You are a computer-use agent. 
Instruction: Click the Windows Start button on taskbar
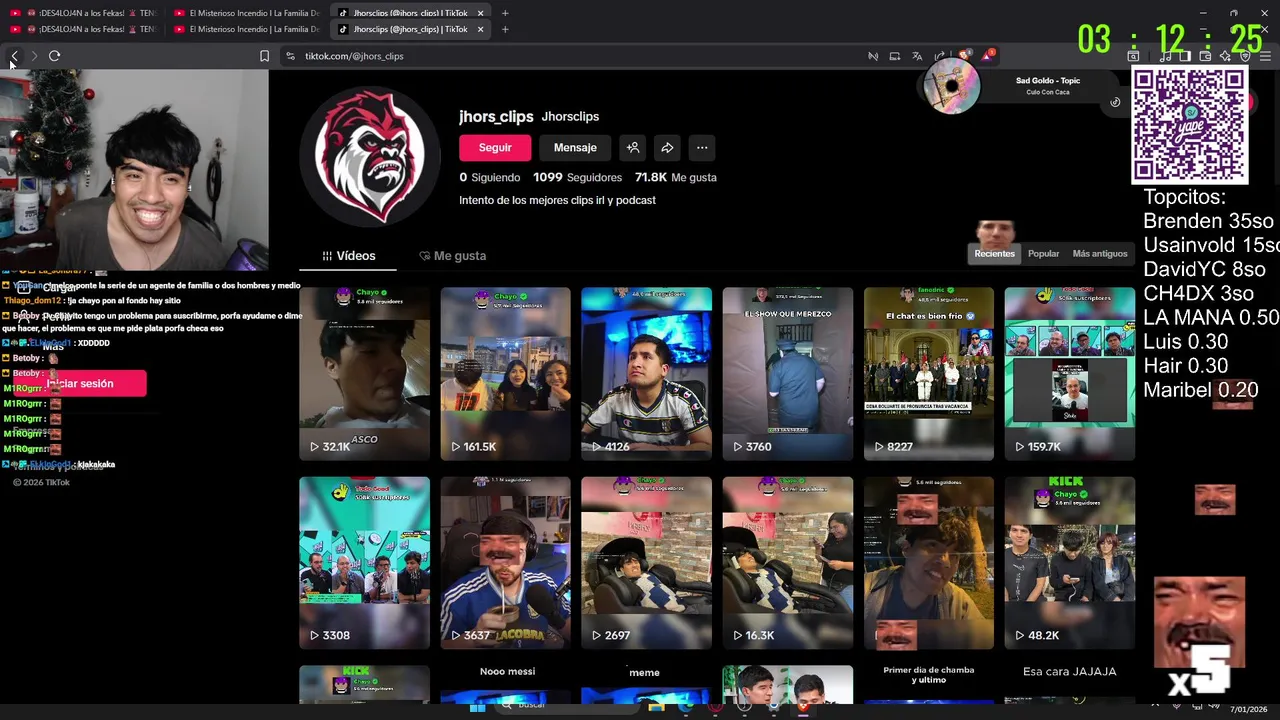(x=478, y=708)
